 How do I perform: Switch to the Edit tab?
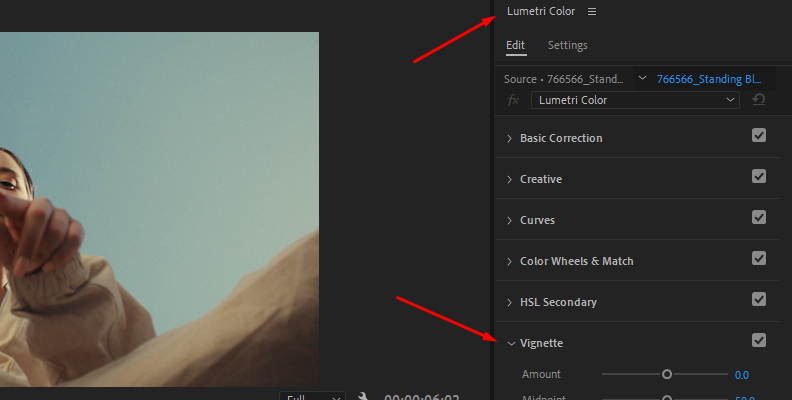(x=515, y=45)
